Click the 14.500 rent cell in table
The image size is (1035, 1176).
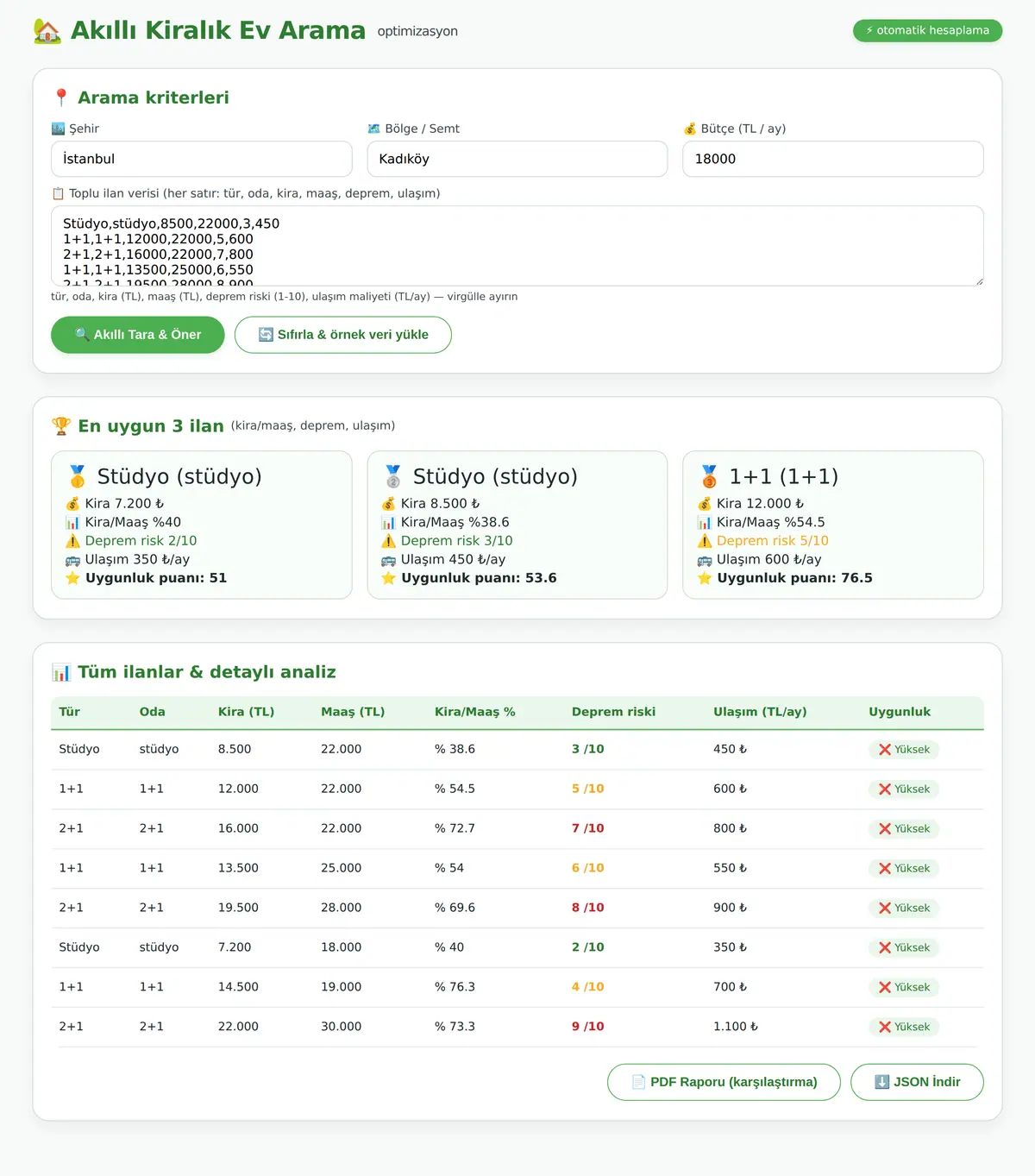click(x=238, y=987)
